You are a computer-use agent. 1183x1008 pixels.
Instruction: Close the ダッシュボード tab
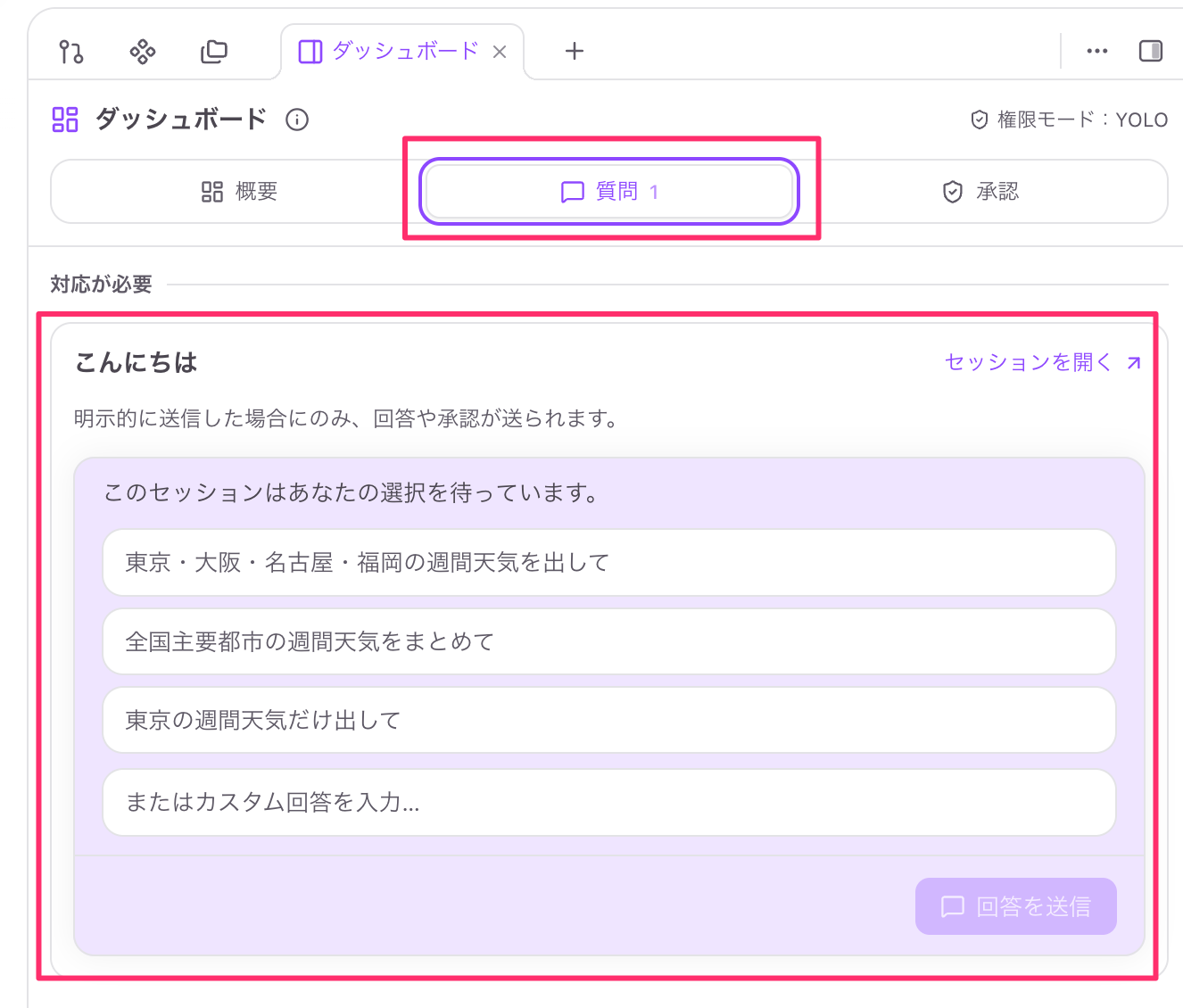(500, 52)
